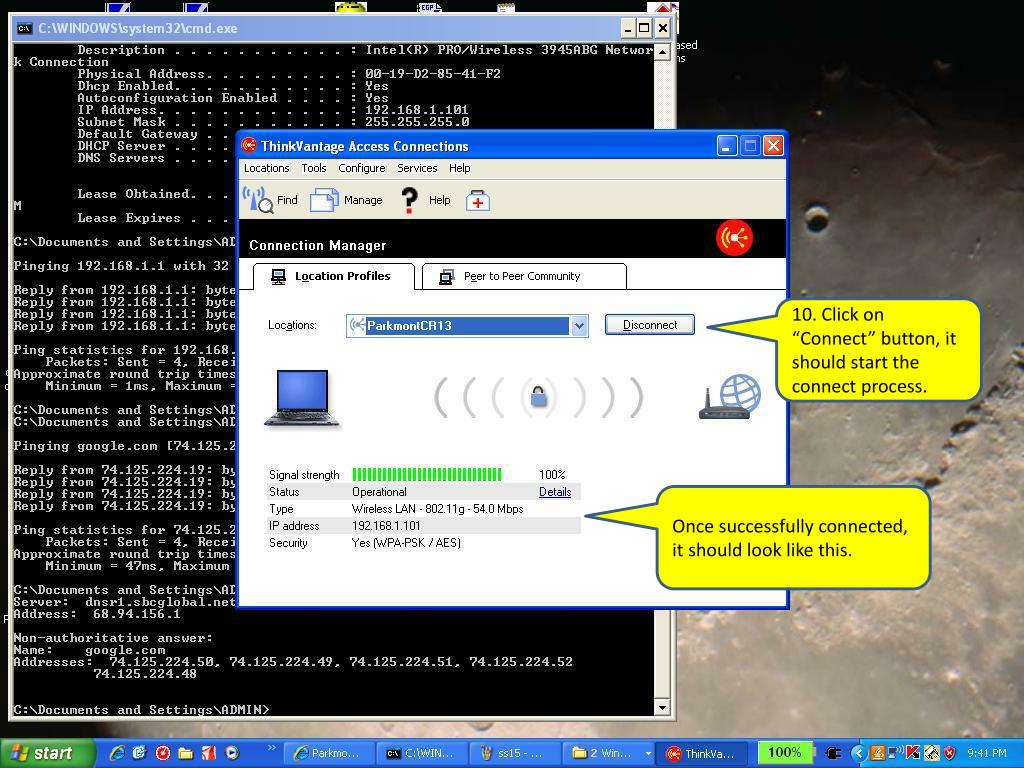Click the router and globe icon
The image size is (1024, 768).
coord(730,397)
